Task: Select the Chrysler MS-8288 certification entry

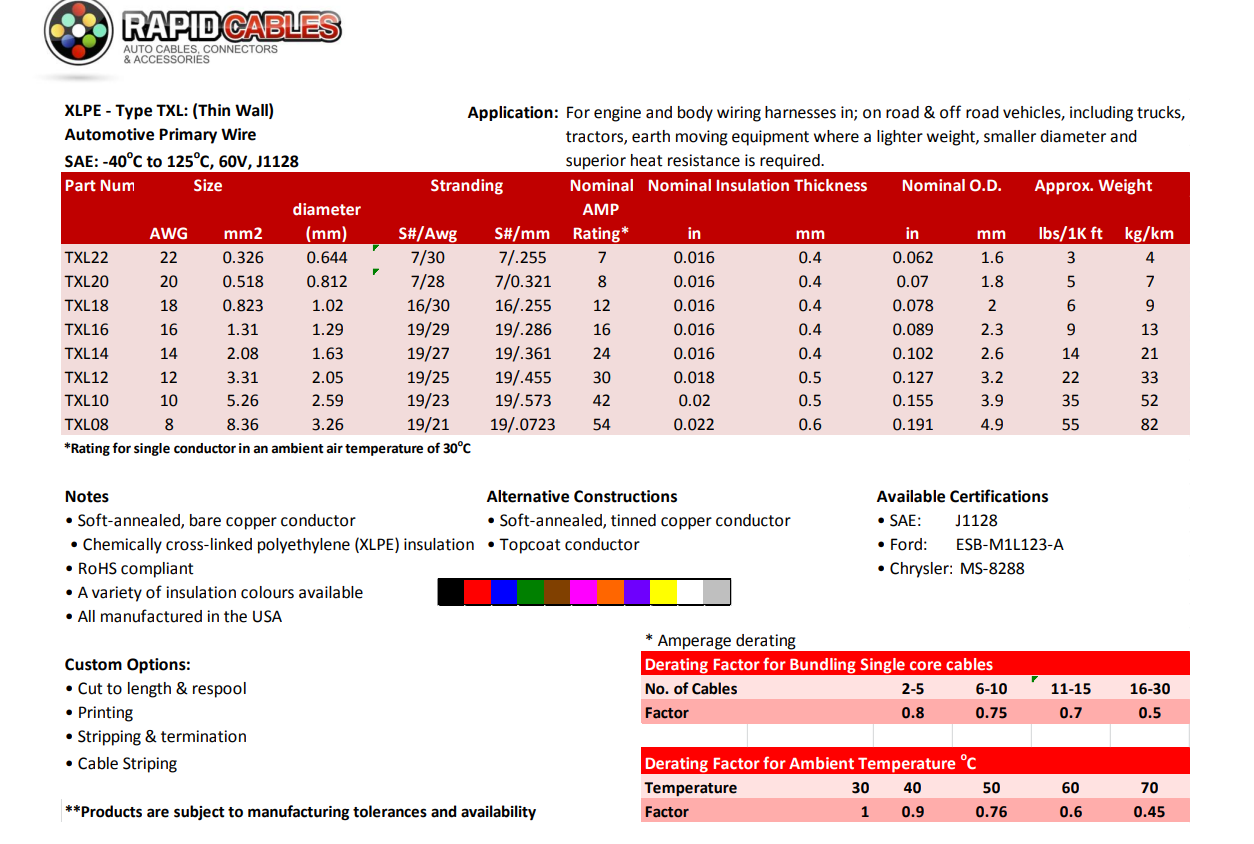Action: coord(956,569)
